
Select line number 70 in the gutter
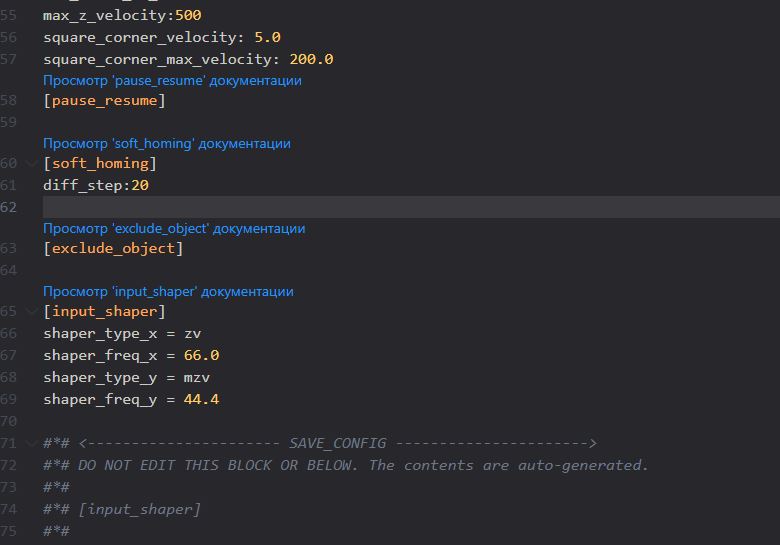tap(8, 421)
